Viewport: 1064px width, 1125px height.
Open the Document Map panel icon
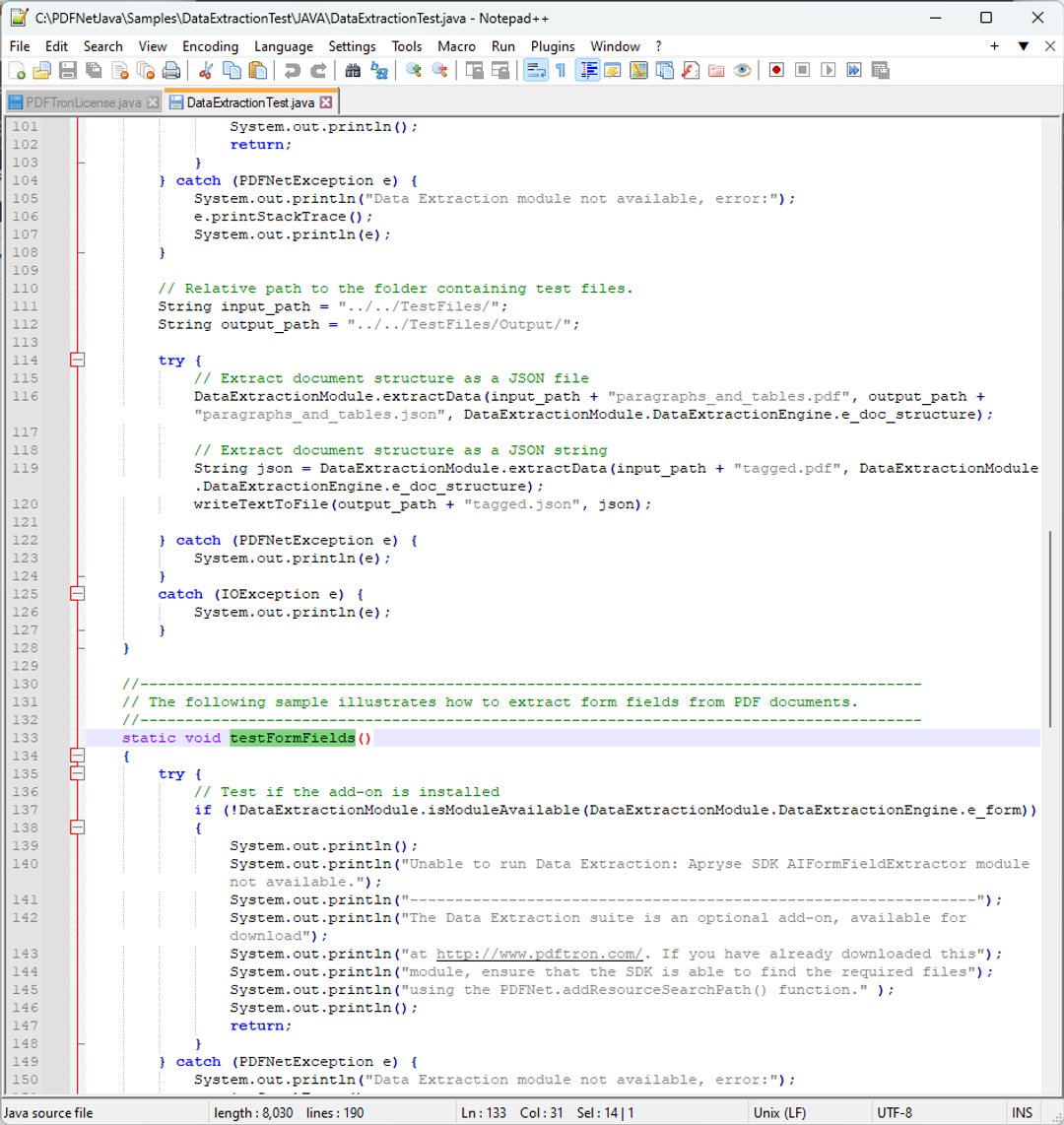(637, 70)
